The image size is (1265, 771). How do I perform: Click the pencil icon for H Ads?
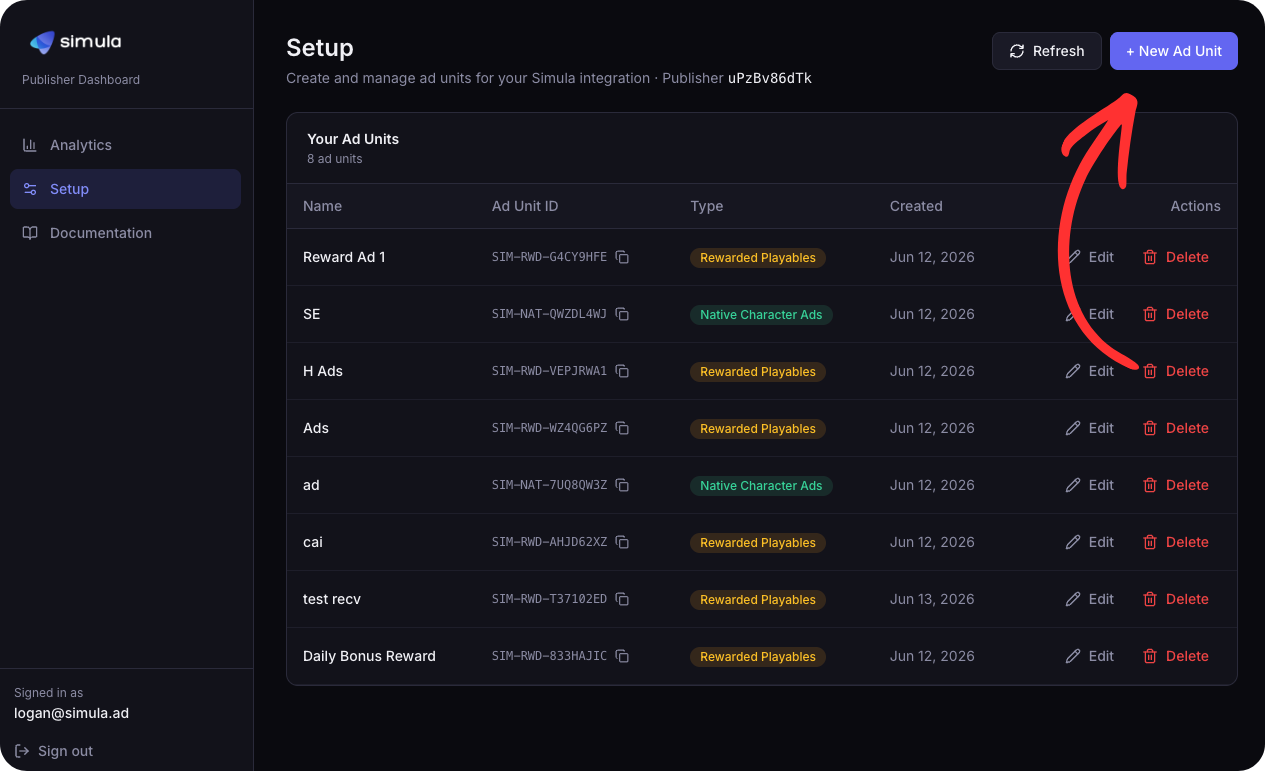click(1073, 371)
